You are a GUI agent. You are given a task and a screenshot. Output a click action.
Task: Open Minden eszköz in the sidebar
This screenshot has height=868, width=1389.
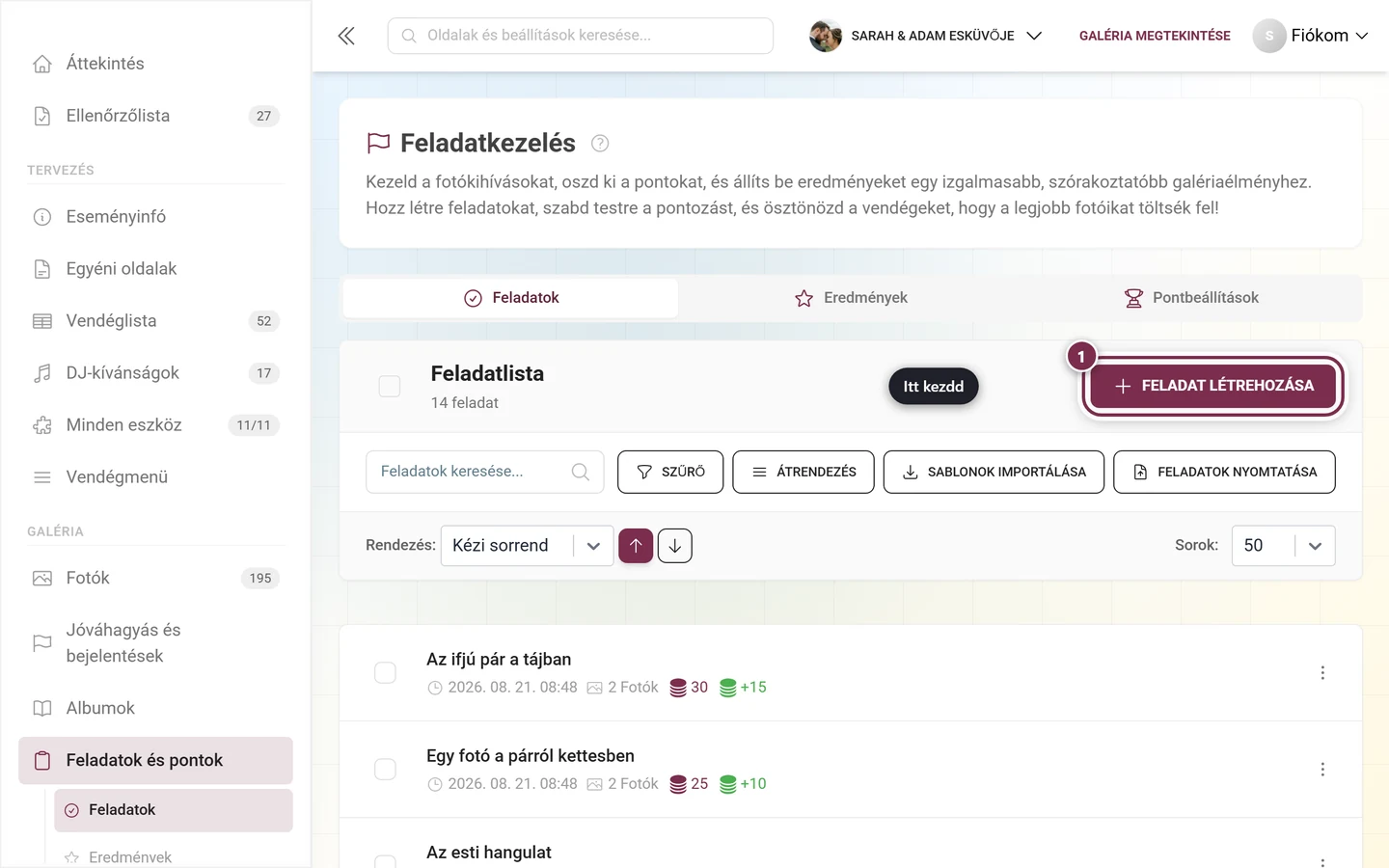(x=155, y=425)
